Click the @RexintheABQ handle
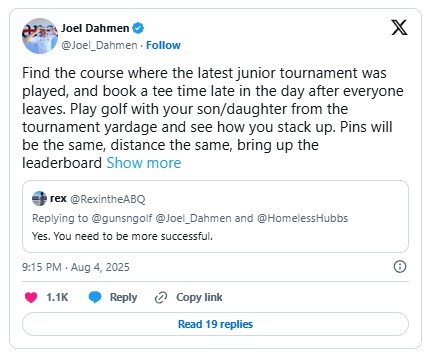433x361 pixels. click(x=108, y=199)
